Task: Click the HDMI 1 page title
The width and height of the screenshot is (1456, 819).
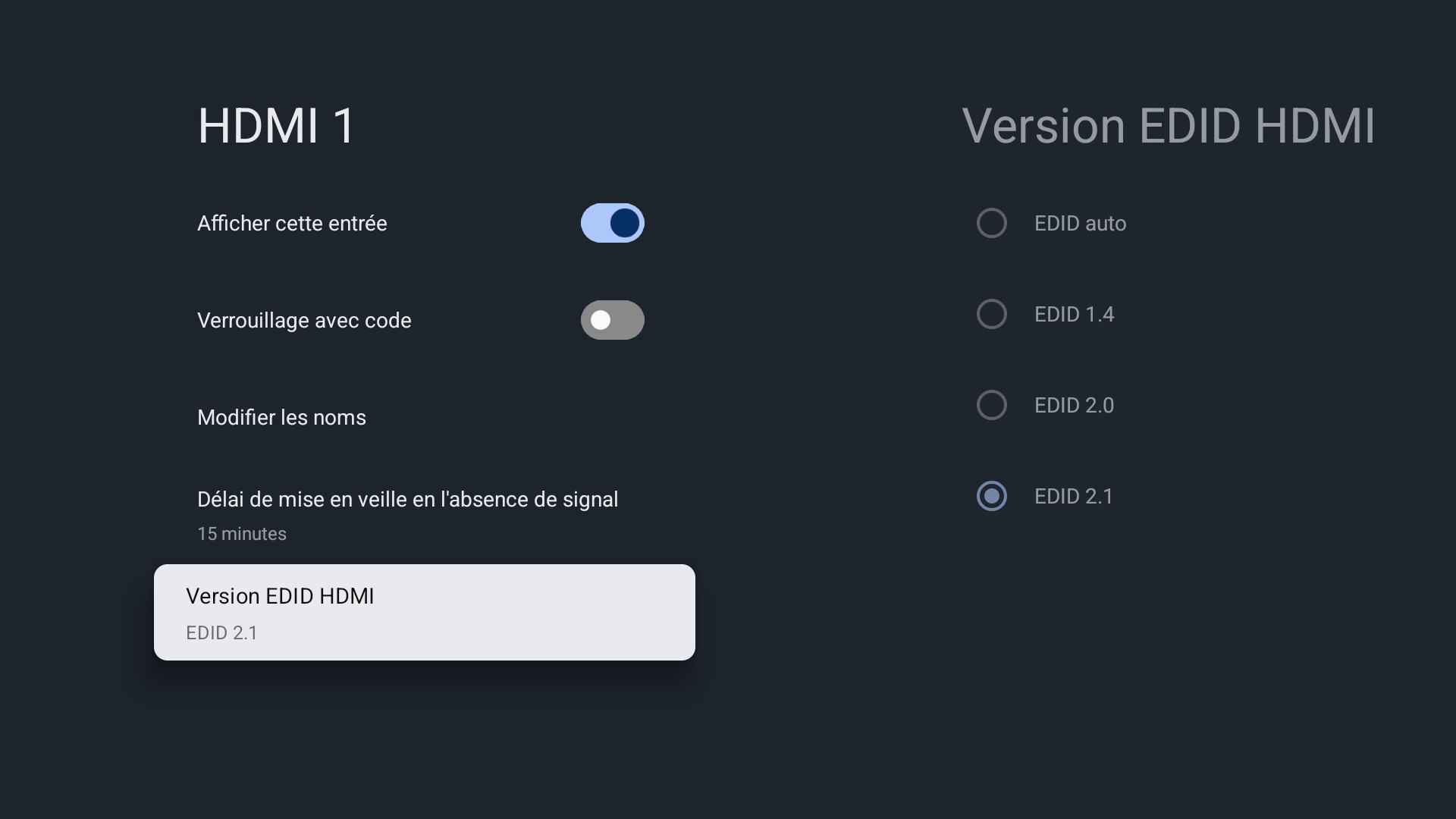Action: click(276, 126)
